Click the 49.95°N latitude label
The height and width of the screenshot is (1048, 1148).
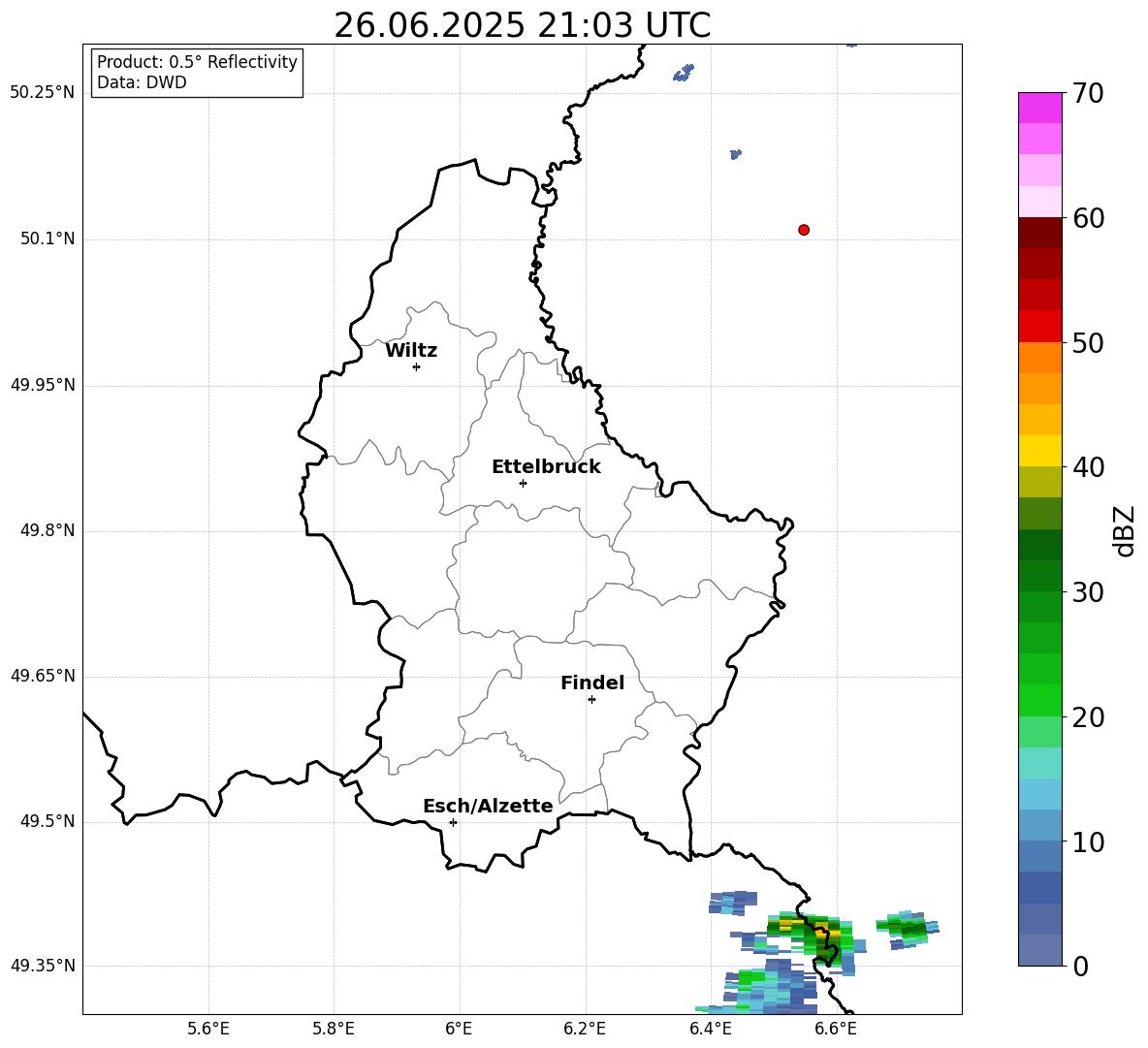[42, 385]
